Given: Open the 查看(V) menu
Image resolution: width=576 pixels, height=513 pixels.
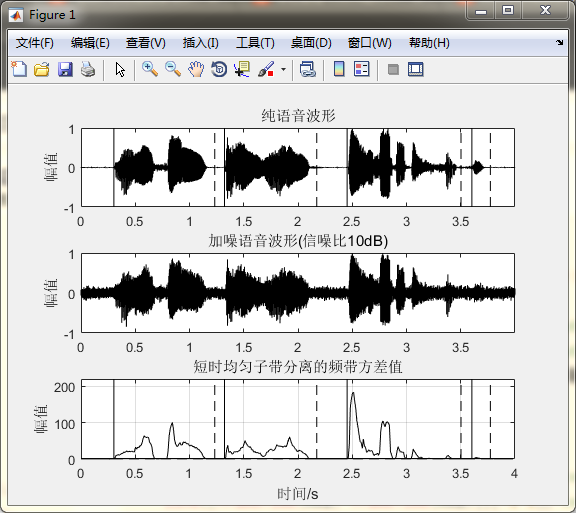Looking at the screenshot, I should pyautogui.click(x=145, y=43).
